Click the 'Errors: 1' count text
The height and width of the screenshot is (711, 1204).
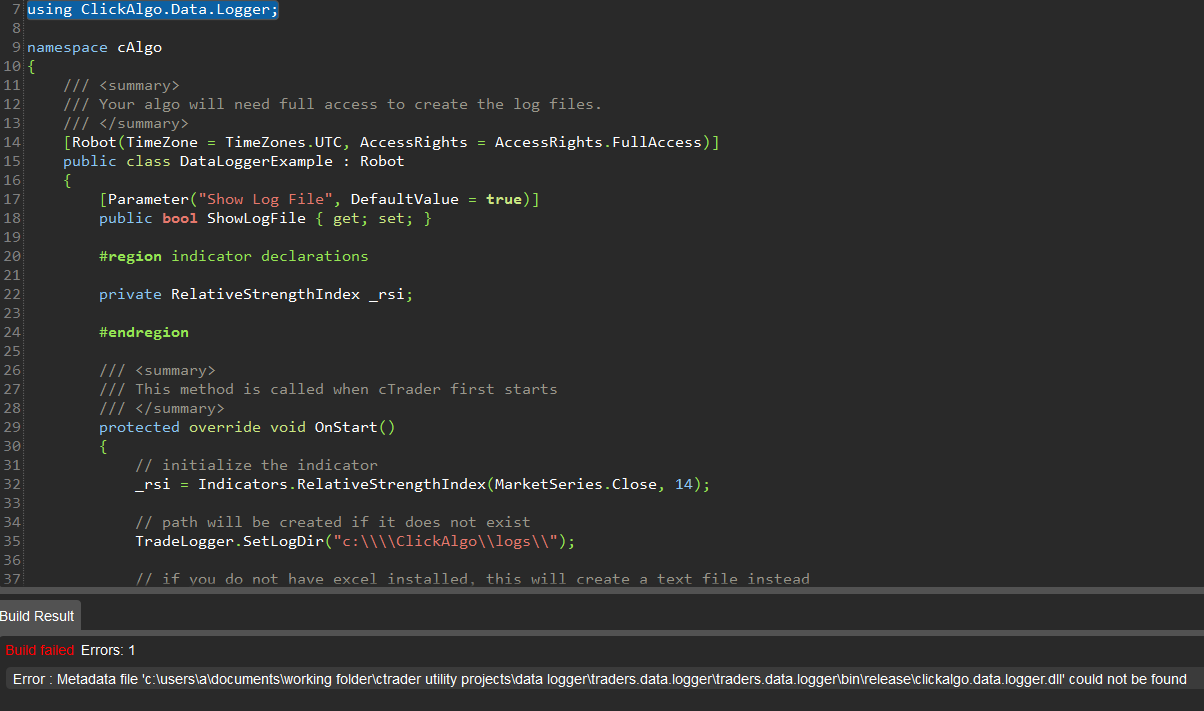tap(108, 650)
